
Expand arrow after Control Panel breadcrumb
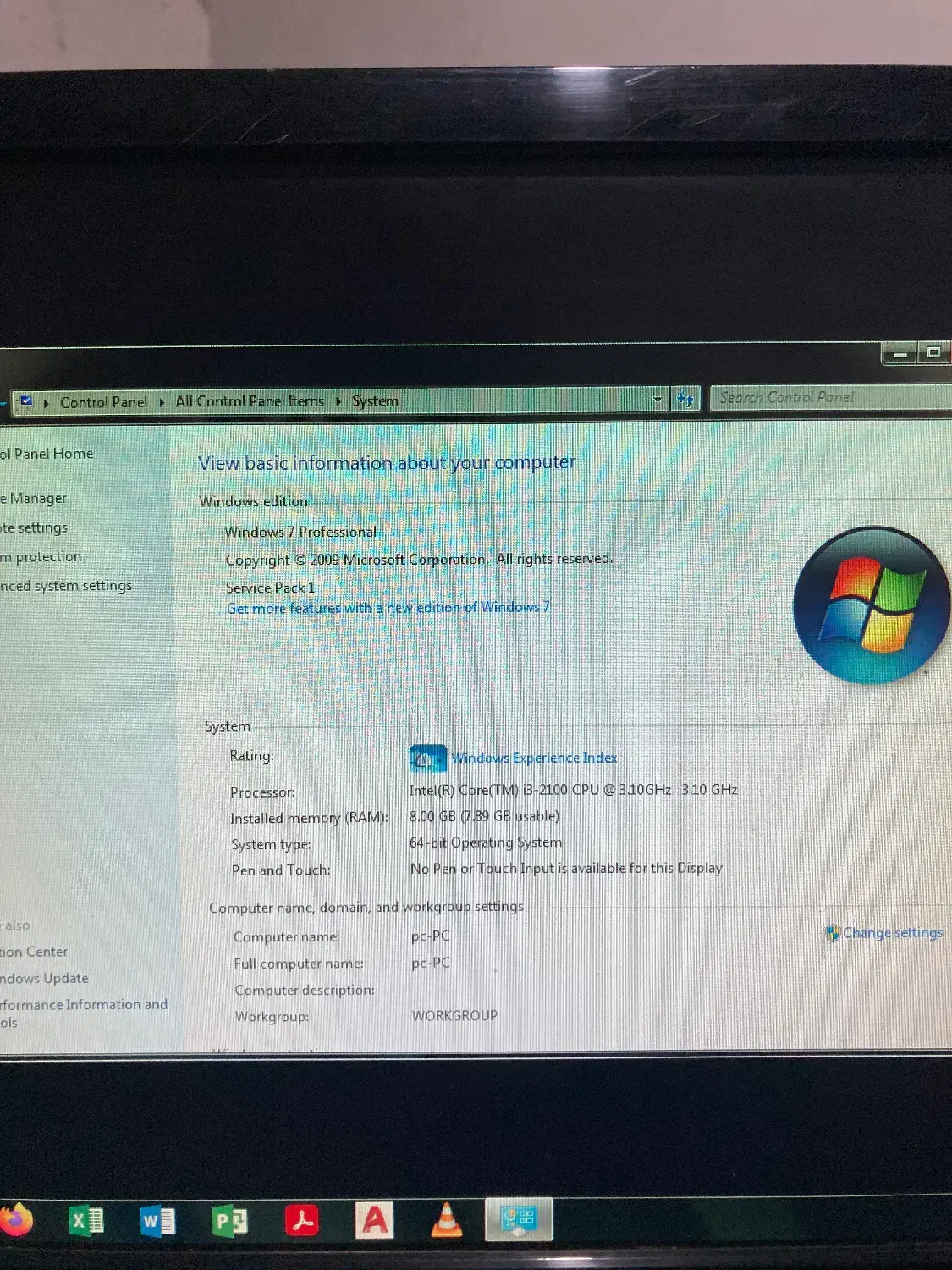click(162, 402)
